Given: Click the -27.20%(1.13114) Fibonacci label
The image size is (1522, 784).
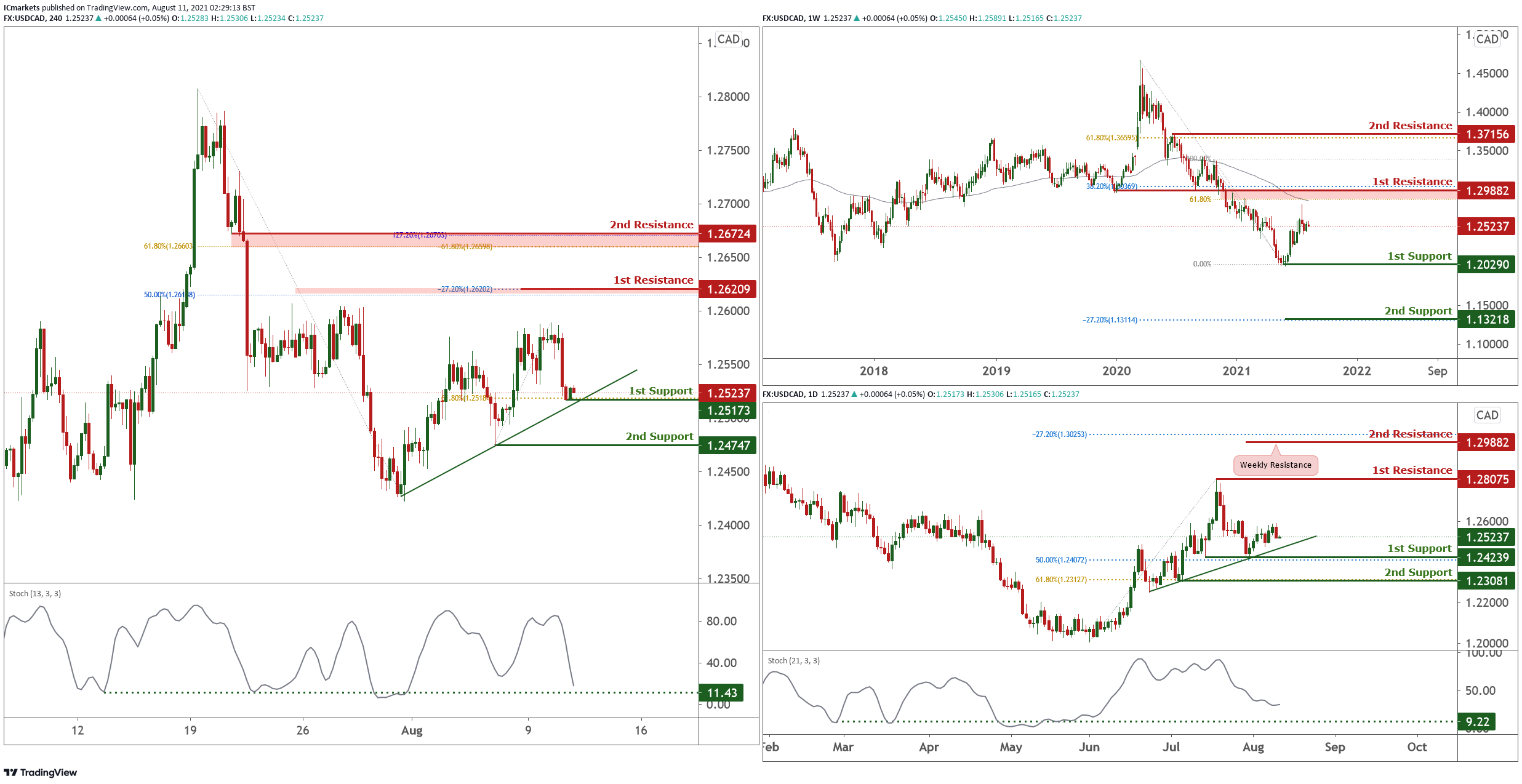Looking at the screenshot, I should pyautogui.click(x=1110, y=320).
